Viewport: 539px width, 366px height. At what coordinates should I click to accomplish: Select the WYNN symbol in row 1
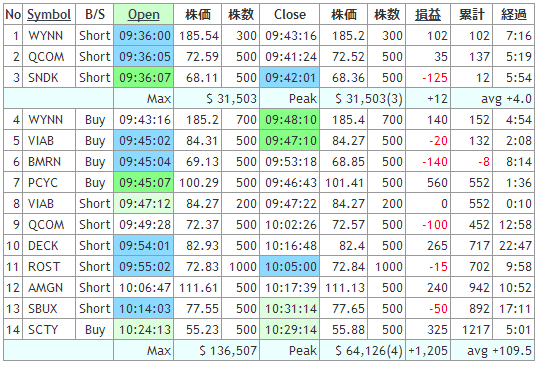(x=46, y=36)
